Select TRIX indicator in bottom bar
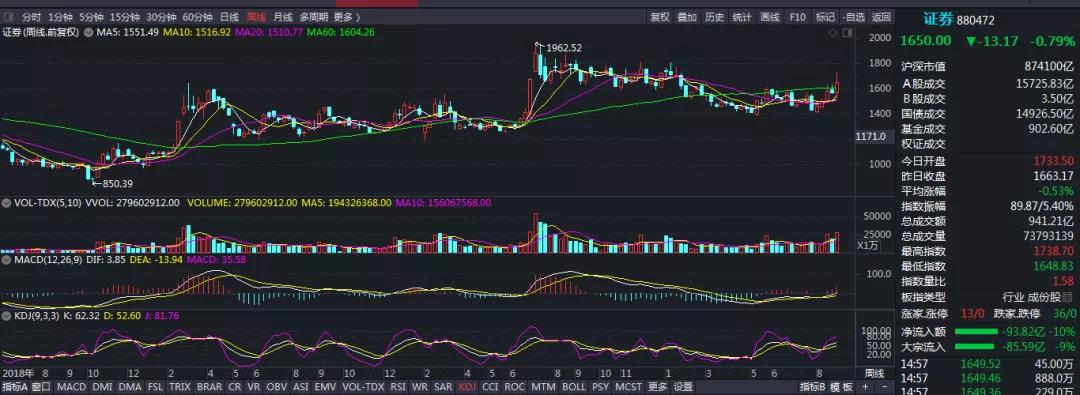 coord(180,387)
